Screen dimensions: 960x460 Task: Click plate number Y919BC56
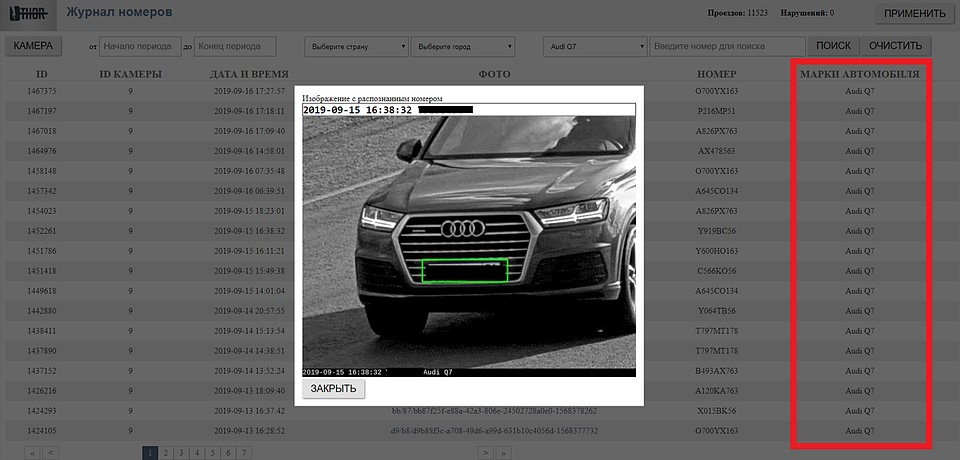(x=716, y=231)
